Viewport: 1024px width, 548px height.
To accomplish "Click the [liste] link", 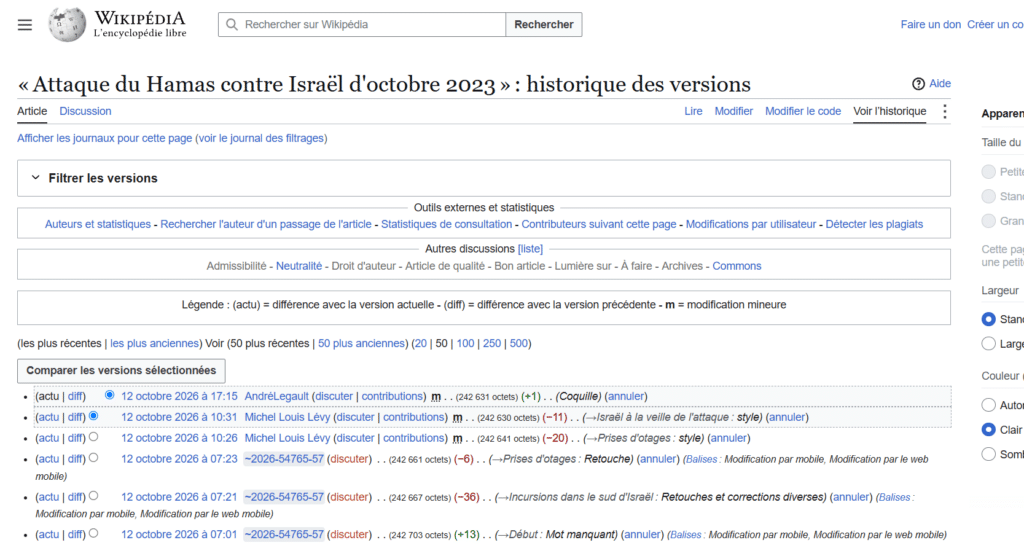I will (530, 249).
